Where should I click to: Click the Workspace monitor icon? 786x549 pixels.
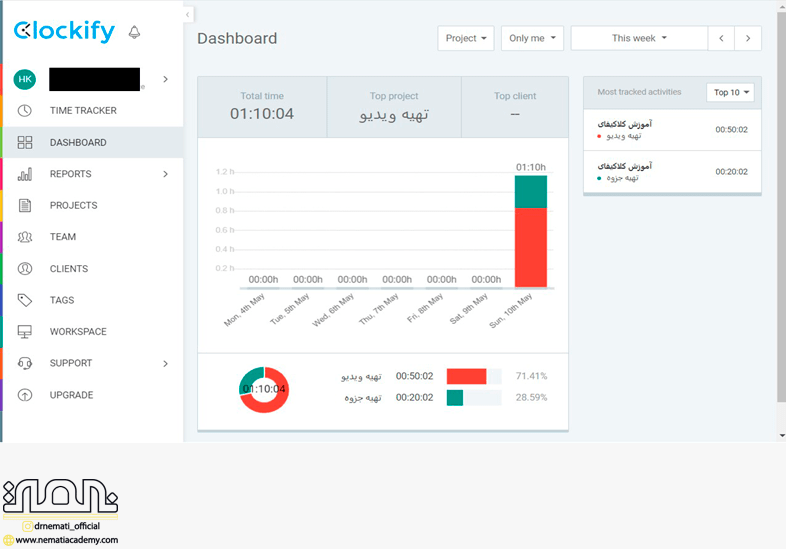pos(25,332)
